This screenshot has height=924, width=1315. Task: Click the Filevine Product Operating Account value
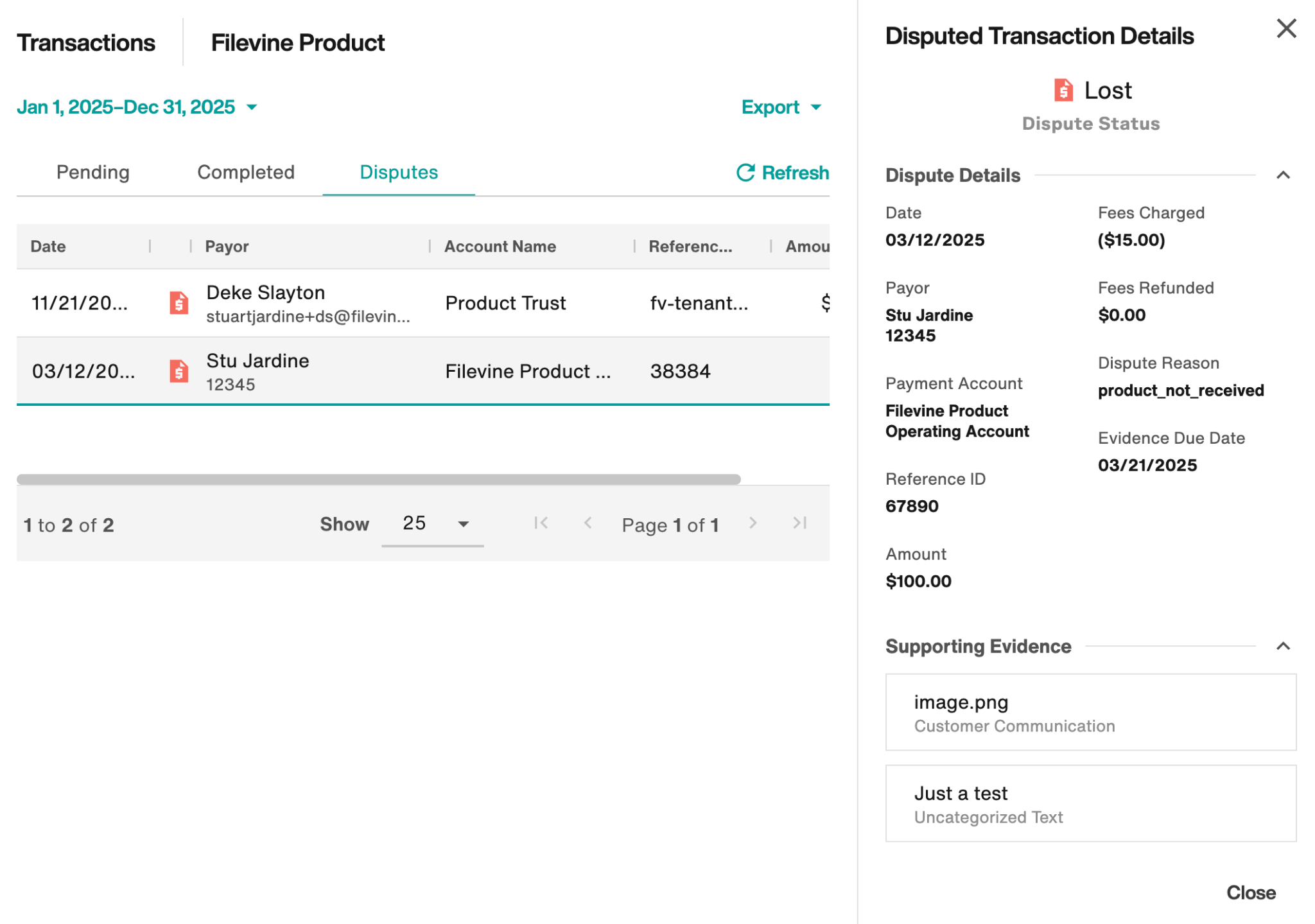pos(957,421)
